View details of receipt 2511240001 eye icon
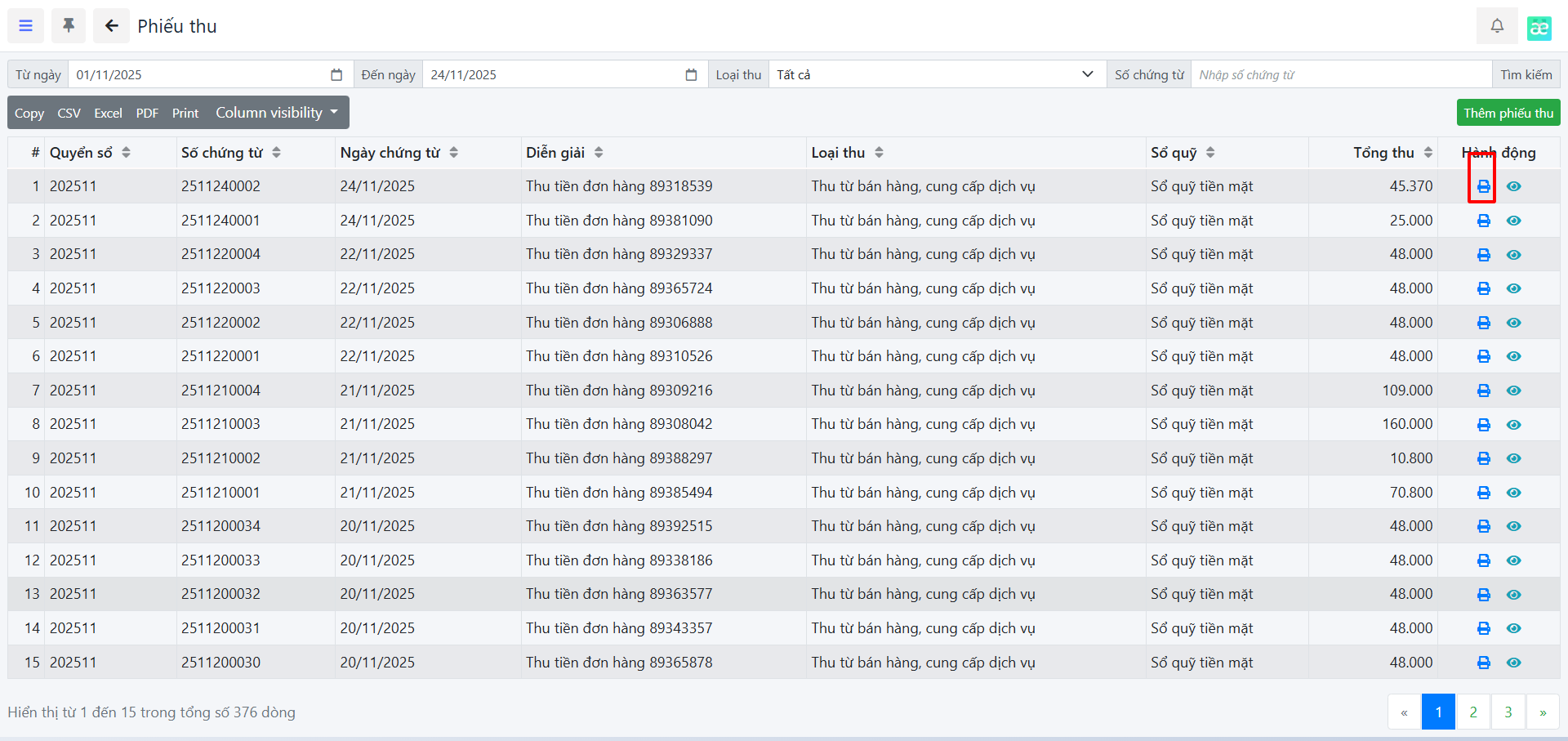 click(x=1513, y=221)
